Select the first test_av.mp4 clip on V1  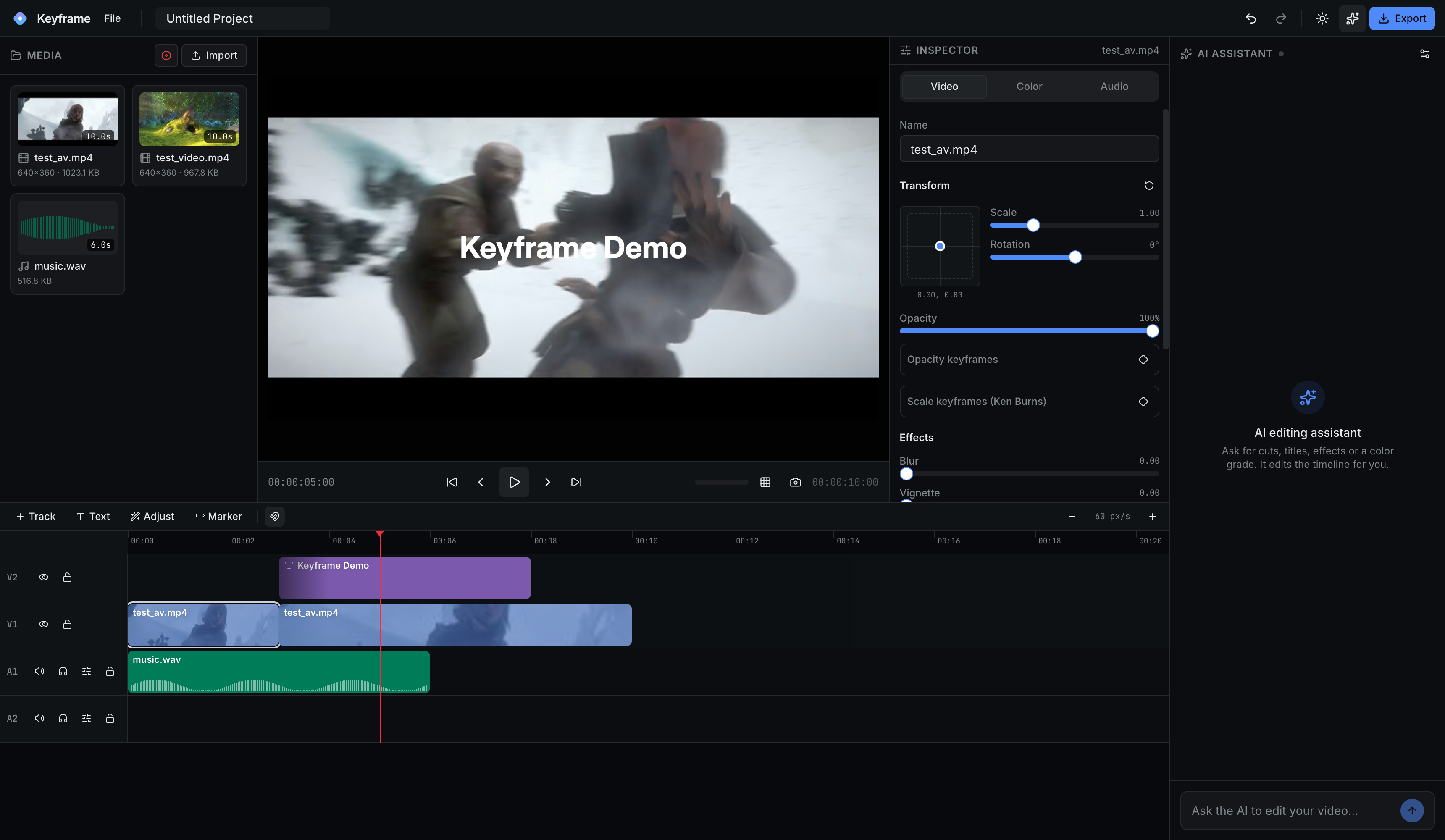(x=204, y=625)
